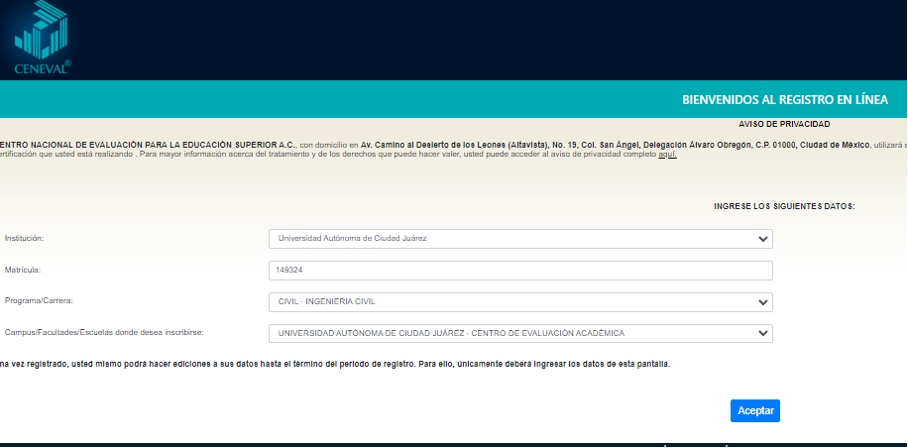
Task: Click the 'Matrícula:' field label
Action: (x=22, y=270)
